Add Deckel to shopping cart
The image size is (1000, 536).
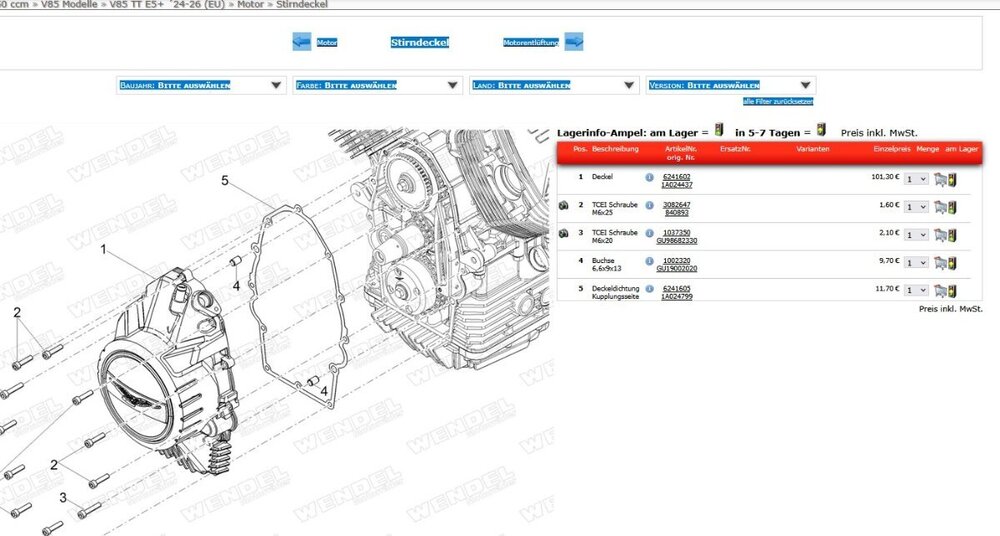click(x=940, y=179)
